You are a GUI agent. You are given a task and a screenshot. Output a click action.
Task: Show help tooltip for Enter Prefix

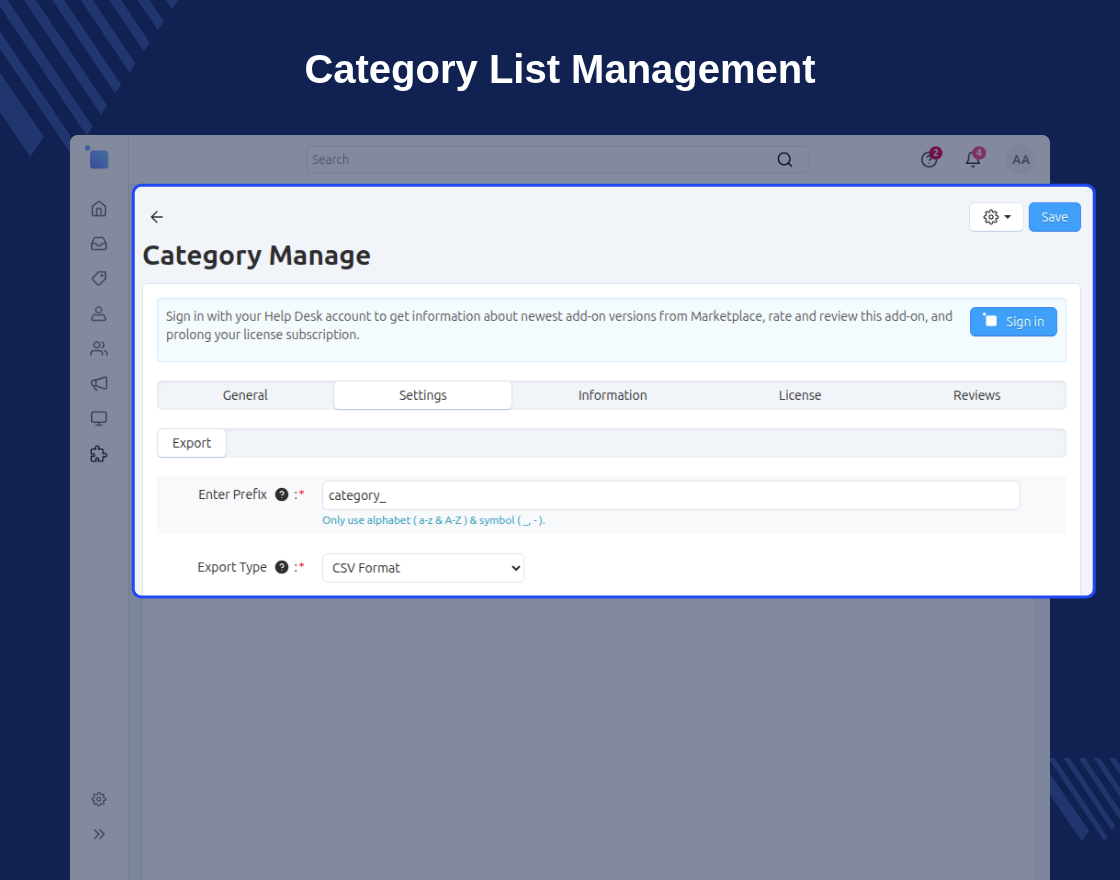point(281,494)
